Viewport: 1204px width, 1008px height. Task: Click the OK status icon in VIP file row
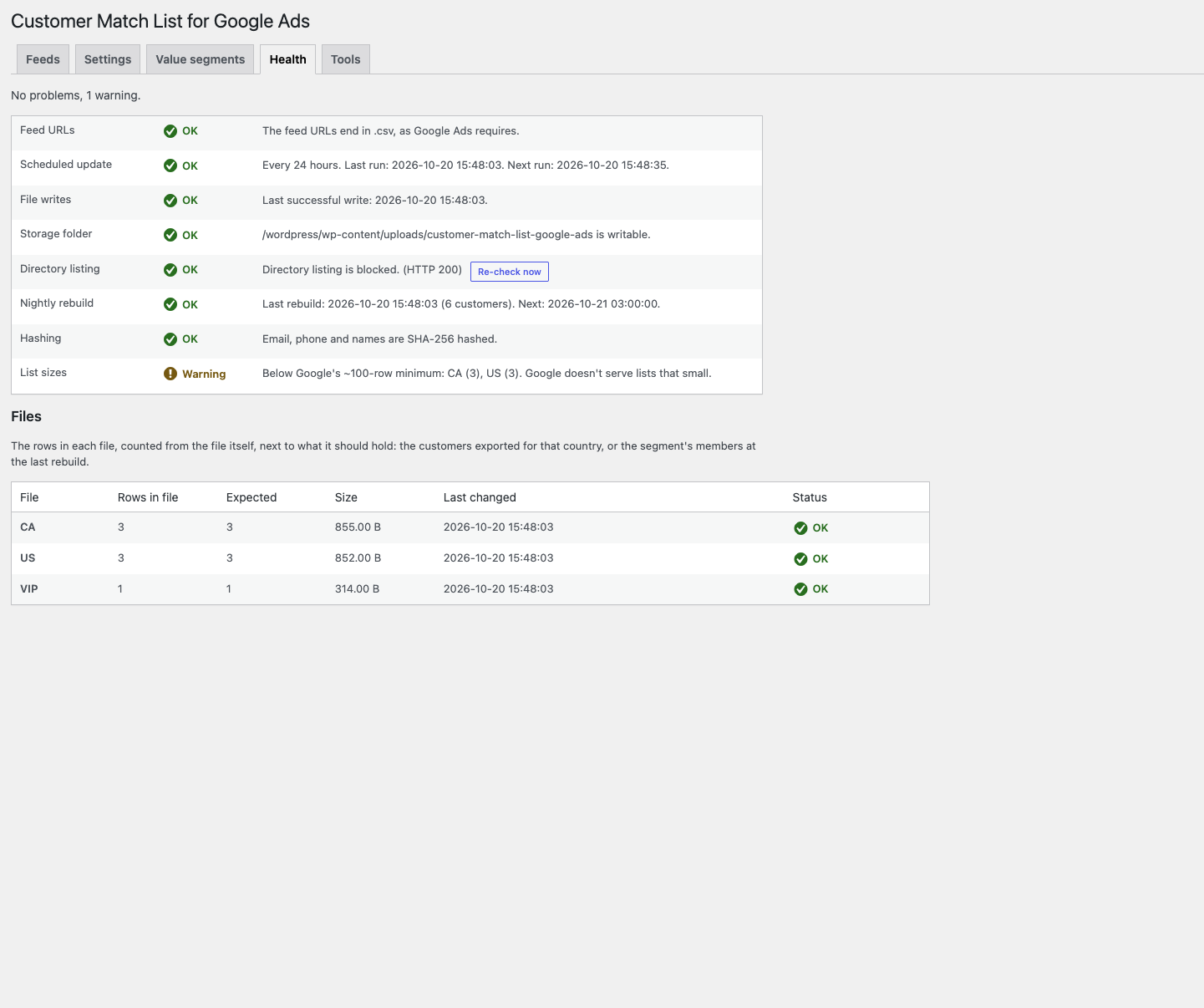(x=800, y=589)
